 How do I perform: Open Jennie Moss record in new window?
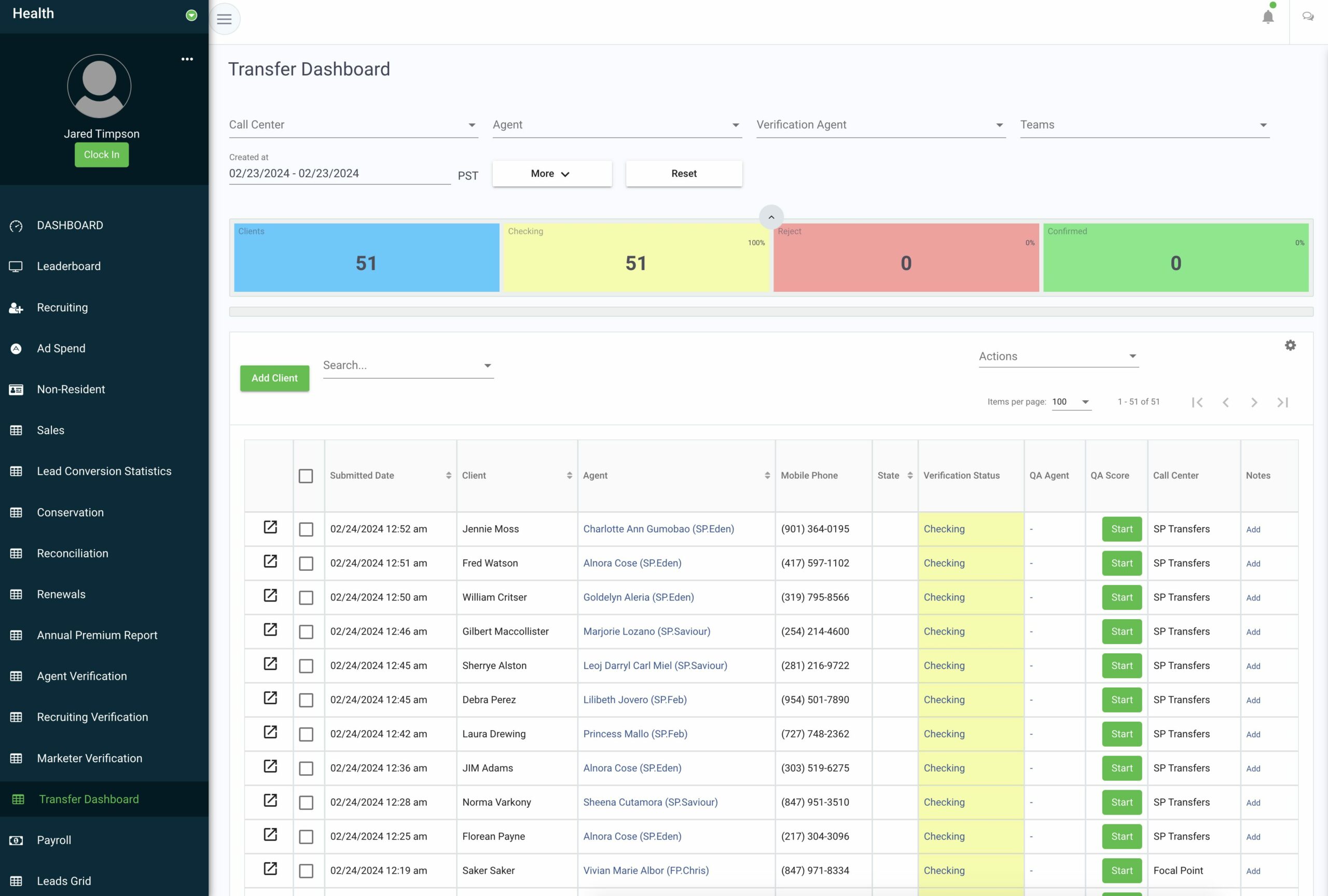[270, 526]
